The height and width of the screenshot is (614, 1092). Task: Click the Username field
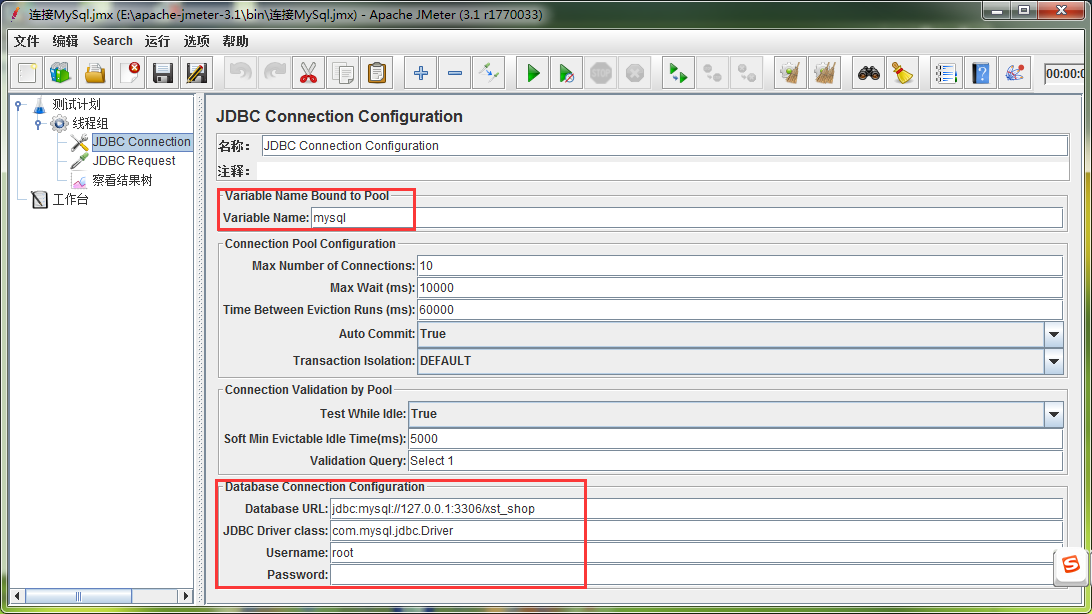696,553
